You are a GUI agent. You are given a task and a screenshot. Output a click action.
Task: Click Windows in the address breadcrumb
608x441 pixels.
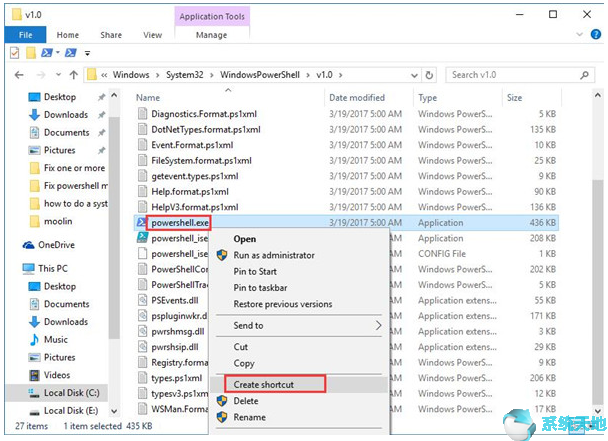131,75
